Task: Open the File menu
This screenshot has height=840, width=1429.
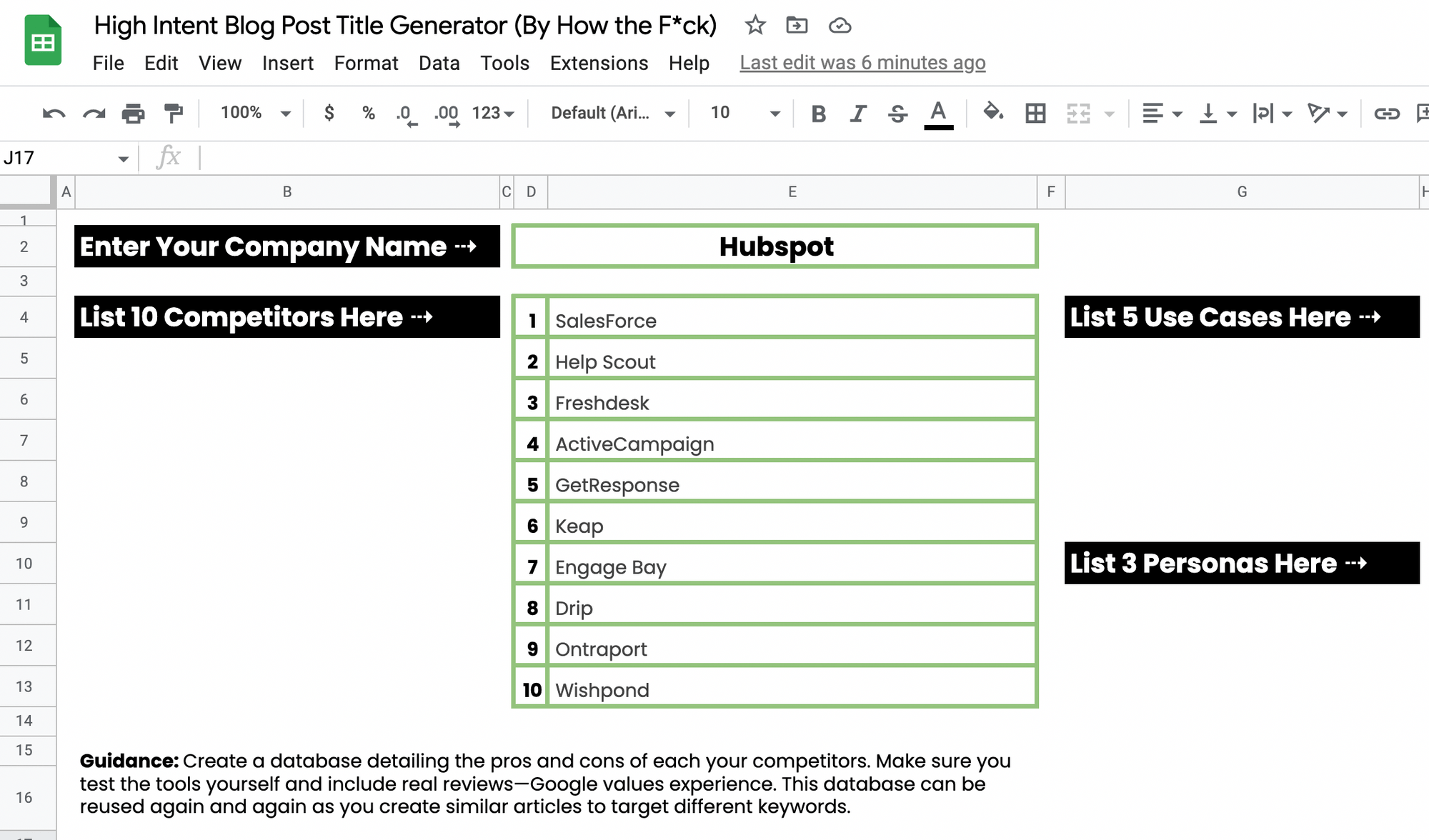Action: (x=109, y=63)
